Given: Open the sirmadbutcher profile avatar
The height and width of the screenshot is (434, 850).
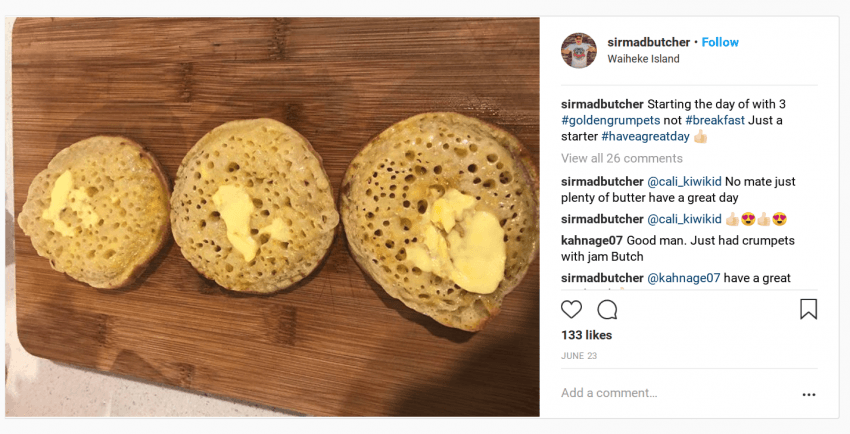Looking at the screenshot, I should pyautogui.click(x=579, y=50).
